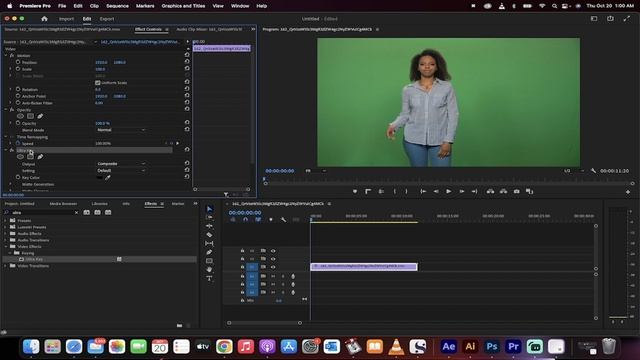Toggle animation stopwatch for Key Color
Viewport: 640px width, 360px height.
point(18,177)
